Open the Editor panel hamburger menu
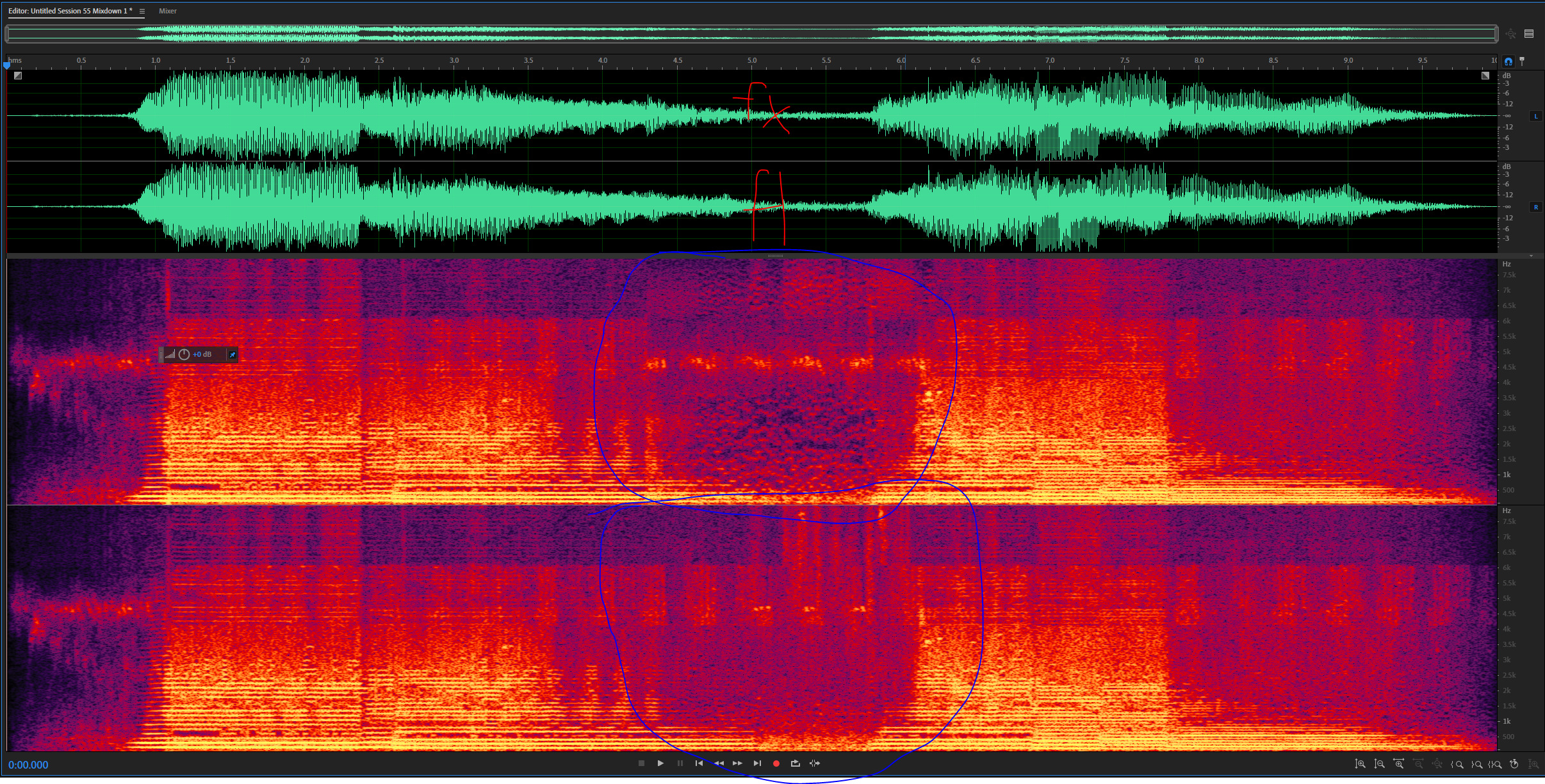1545x784 pixels. 142,11
